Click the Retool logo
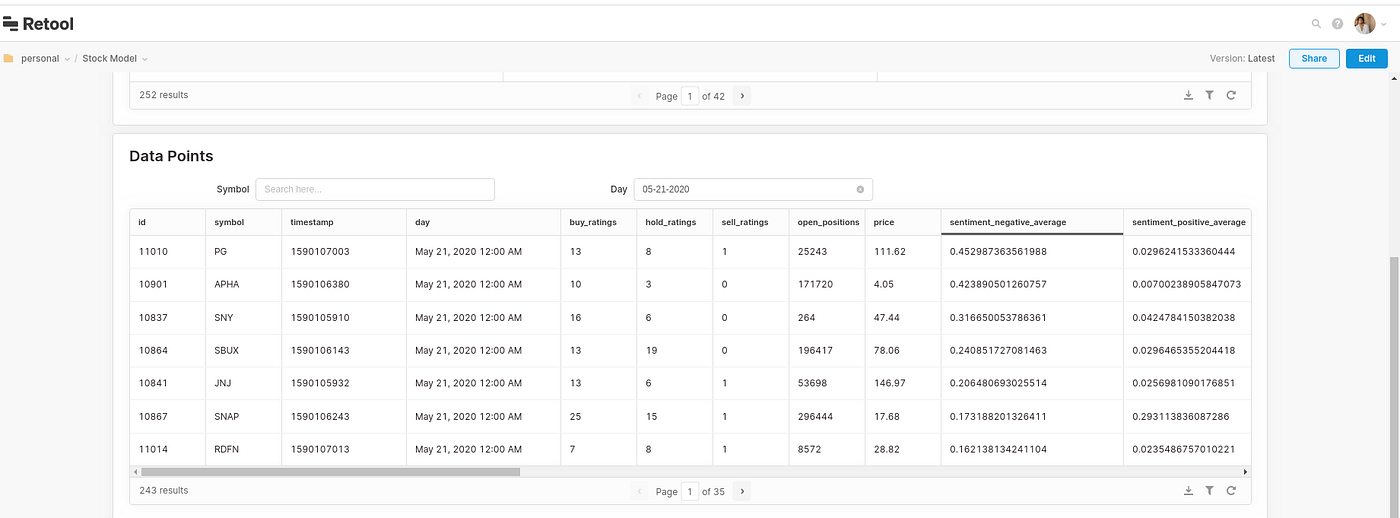Viewport: 1400px width, 518px height. point(39,24)
